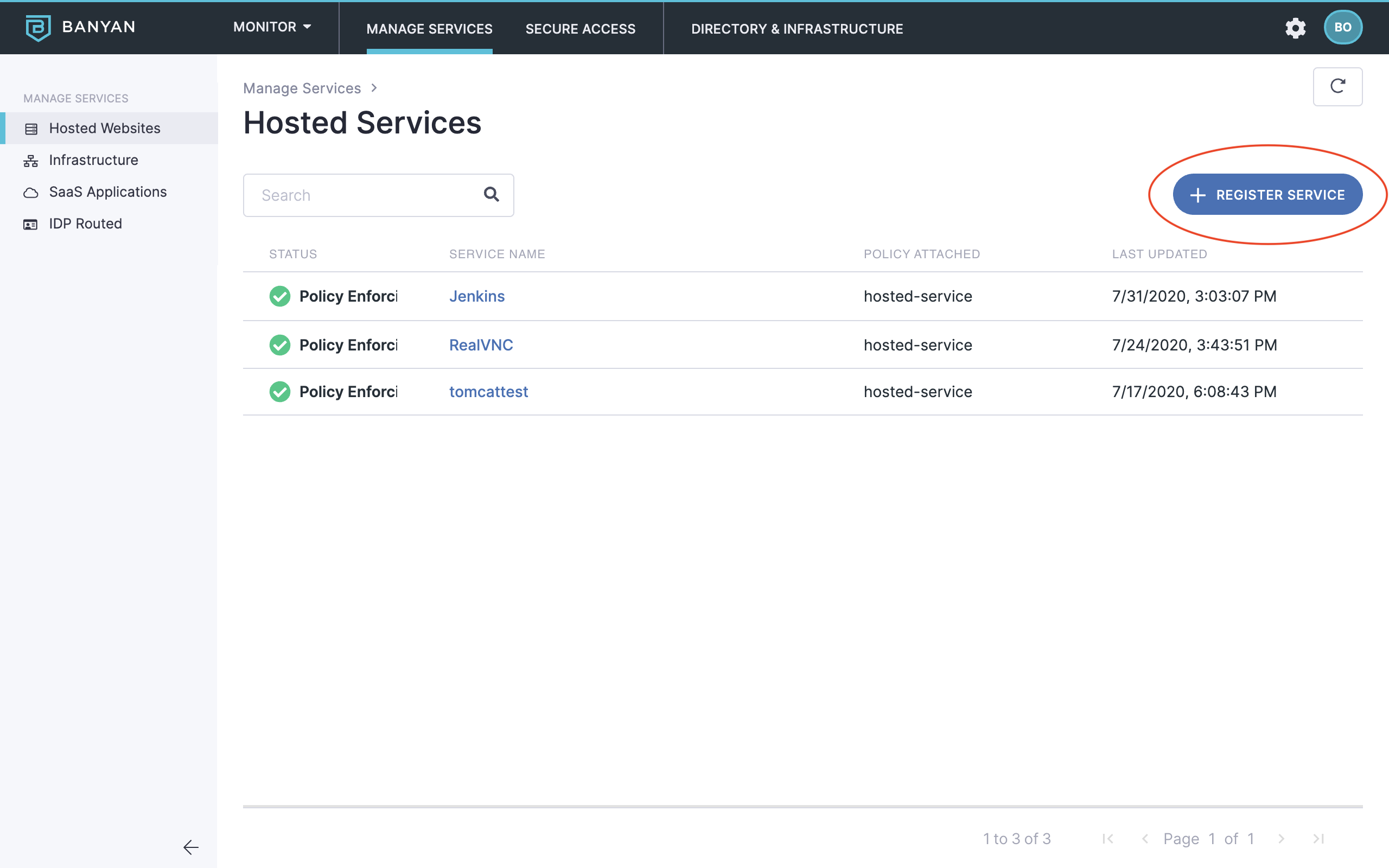Viewport: 1389px width, 868px height.
Task: Click the Banyan shield logo
Action: click(38, 28)
